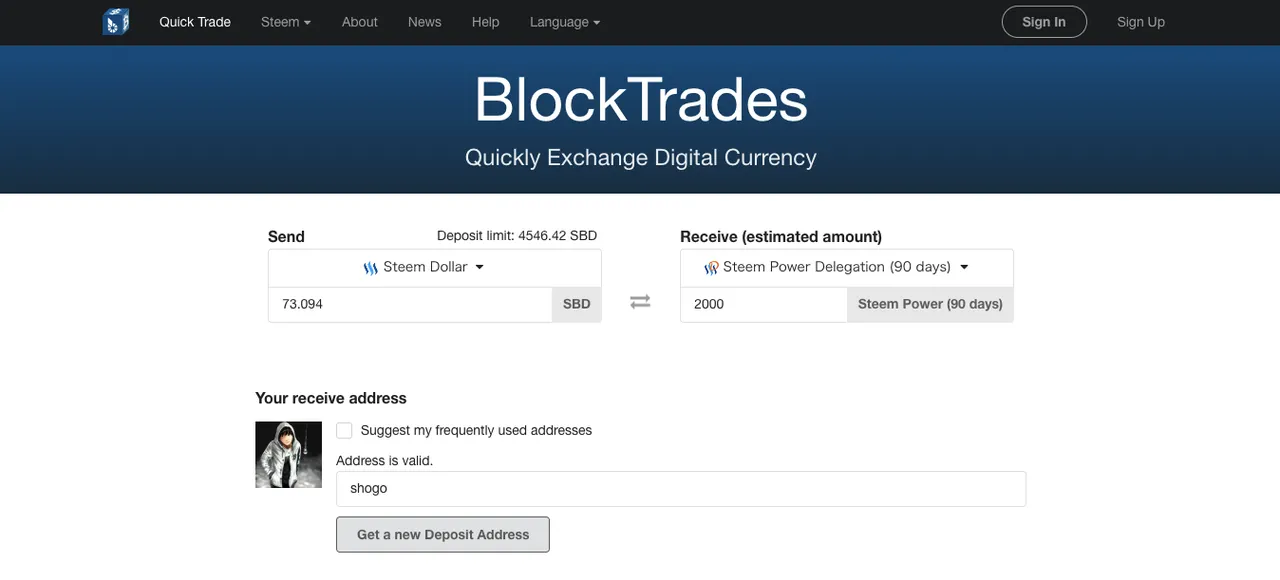Click the BlockTrades logo icon
This screenshot has width=1280, height=580.
coord(116,21)
